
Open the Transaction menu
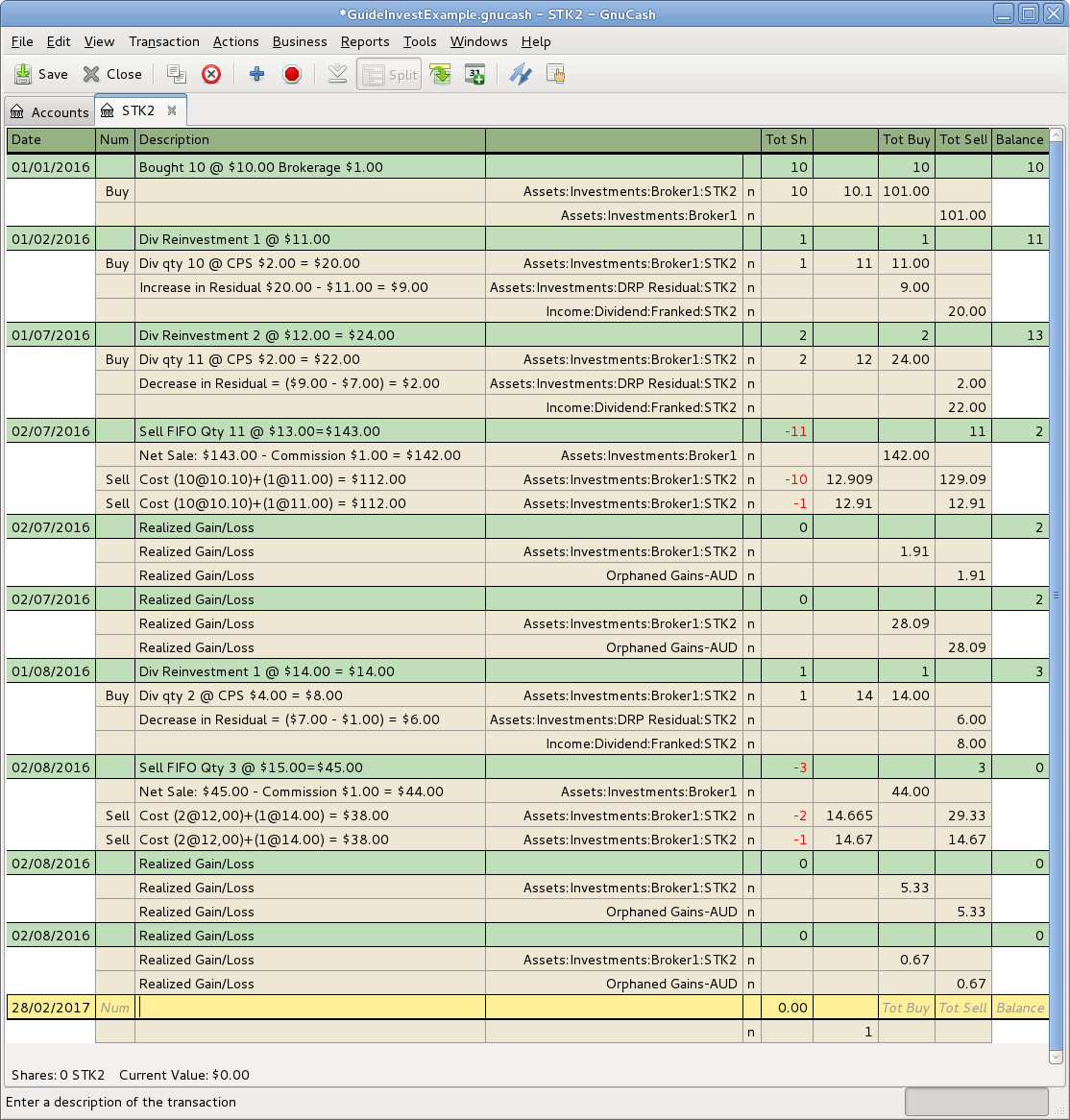[164, 41]
